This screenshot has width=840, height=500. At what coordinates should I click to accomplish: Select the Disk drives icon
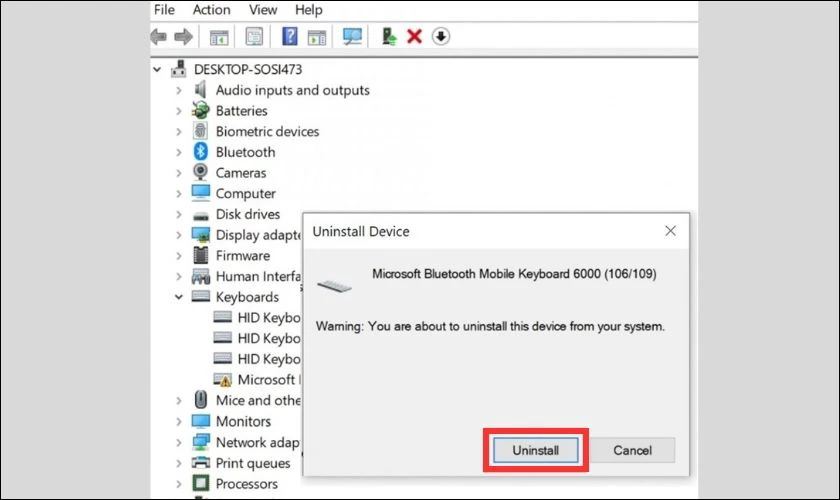pyautogui.click(x=201, y=215)
